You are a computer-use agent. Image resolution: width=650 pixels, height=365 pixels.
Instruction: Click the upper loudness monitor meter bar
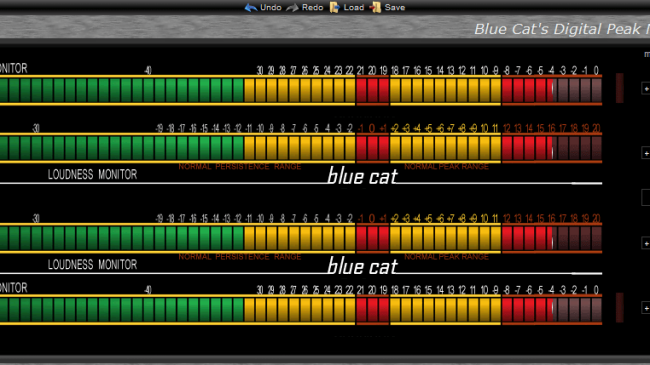[x=301, y=148]
